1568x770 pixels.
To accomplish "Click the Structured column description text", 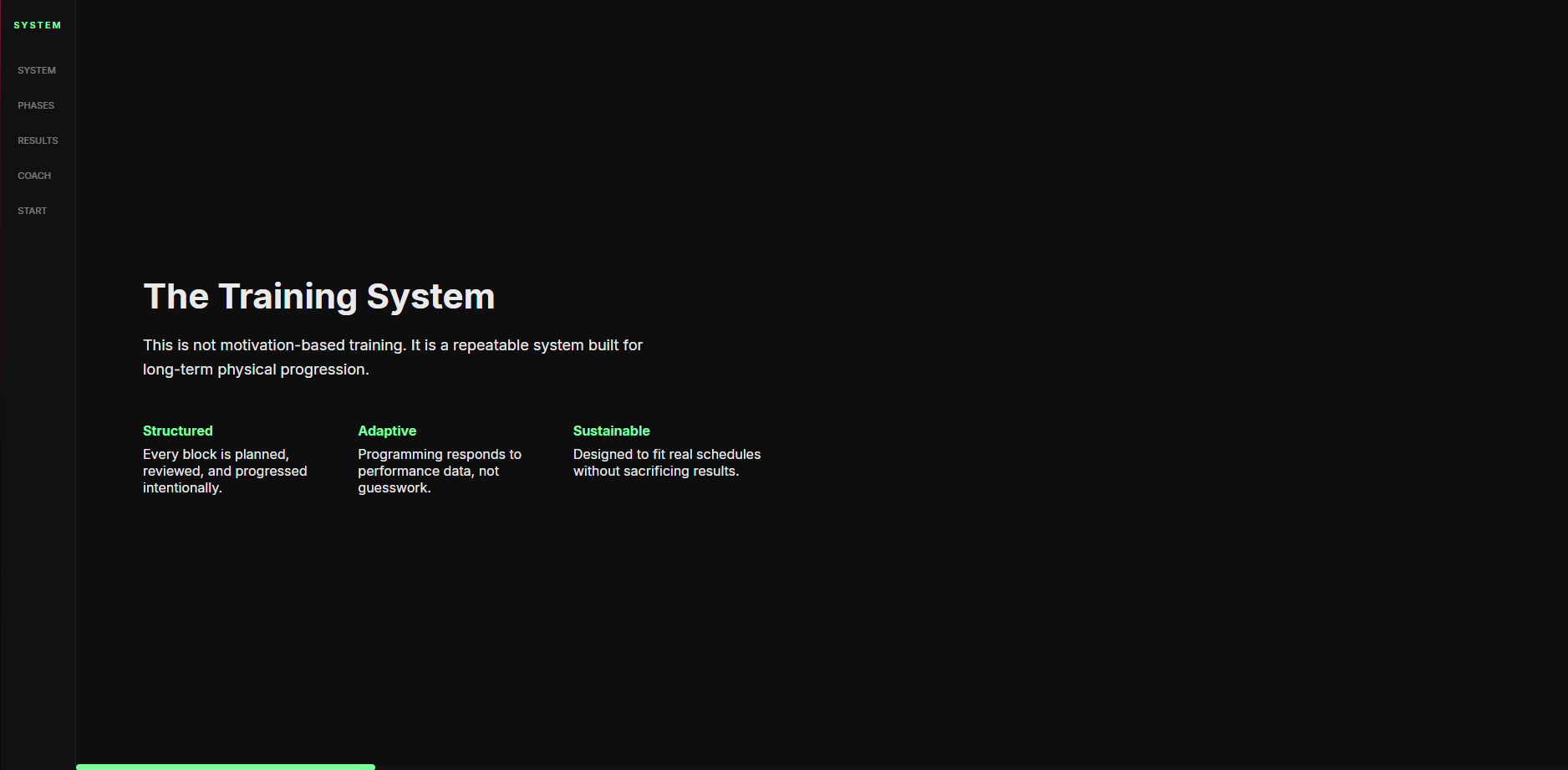I will tap(224, 471).
